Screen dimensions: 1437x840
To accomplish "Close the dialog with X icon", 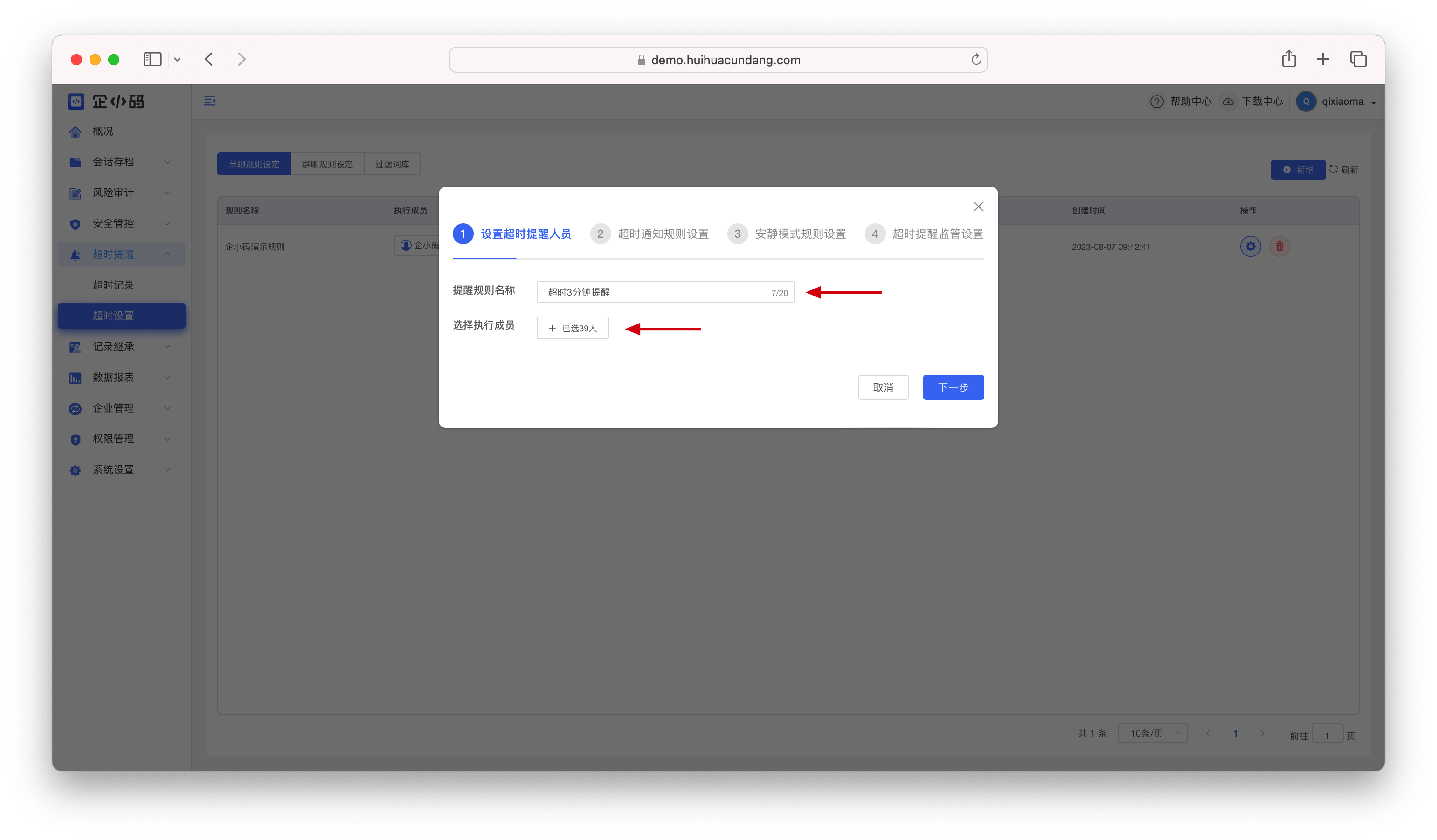I will click(x=979, y=207).
